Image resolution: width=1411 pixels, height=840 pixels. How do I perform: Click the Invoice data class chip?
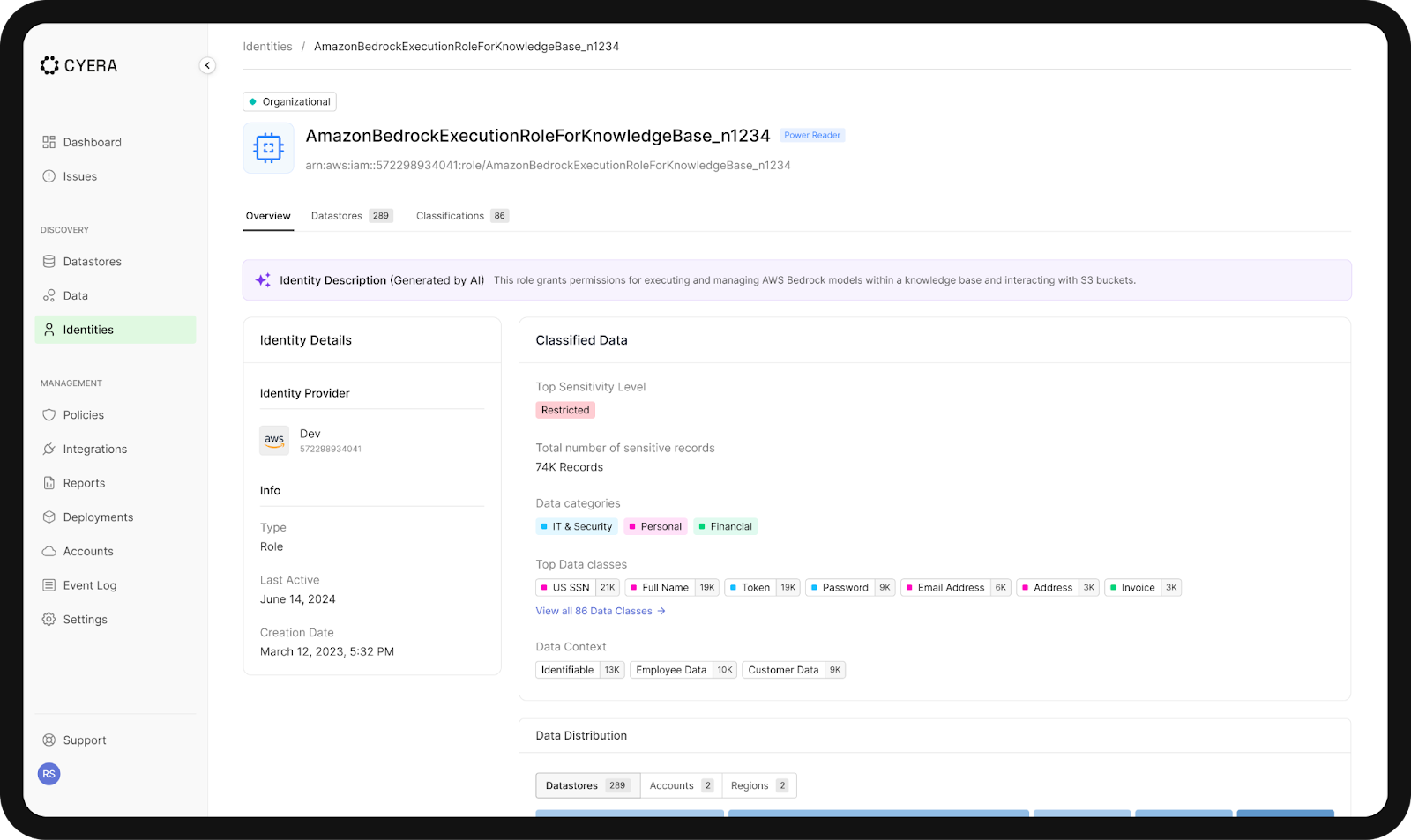(1143, 587)
